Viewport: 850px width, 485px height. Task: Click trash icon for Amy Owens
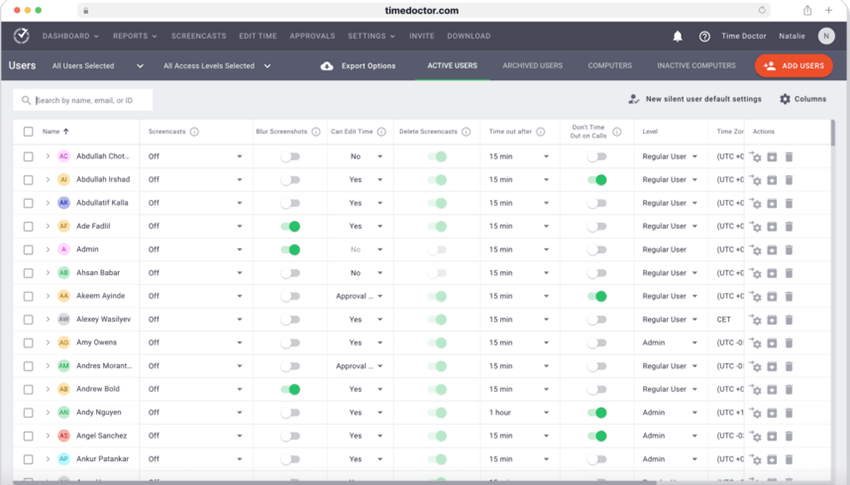coord(789,344)
